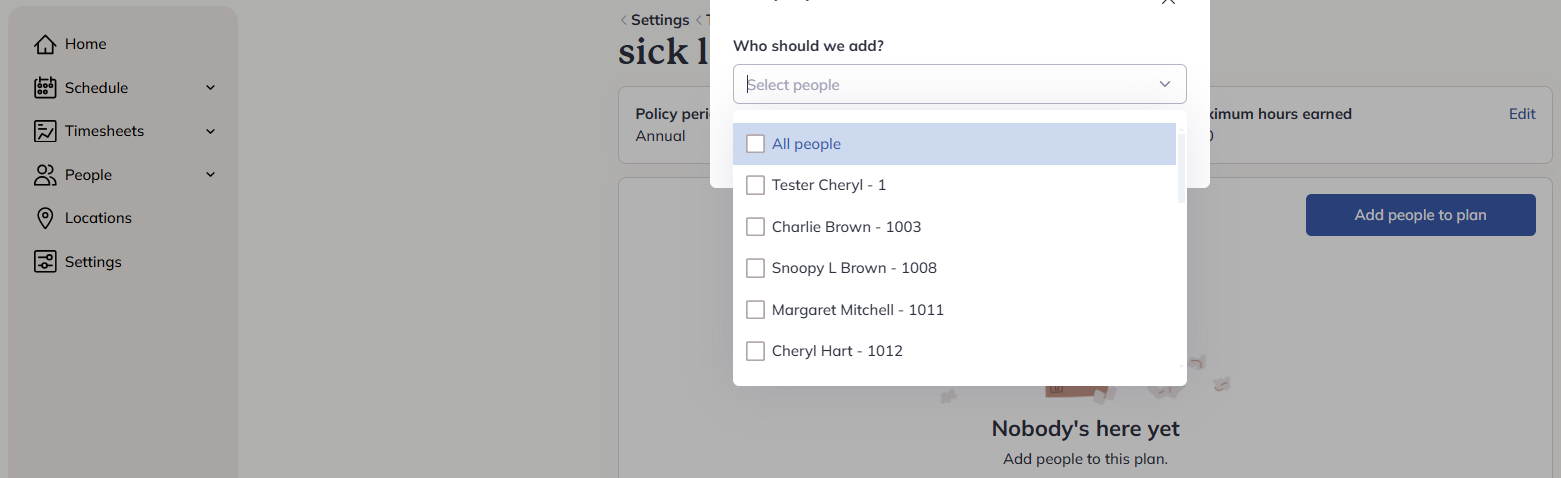Screen dimensions: 1561x478
Task: Click the Add people to plan button
Action: (1420, 215)
